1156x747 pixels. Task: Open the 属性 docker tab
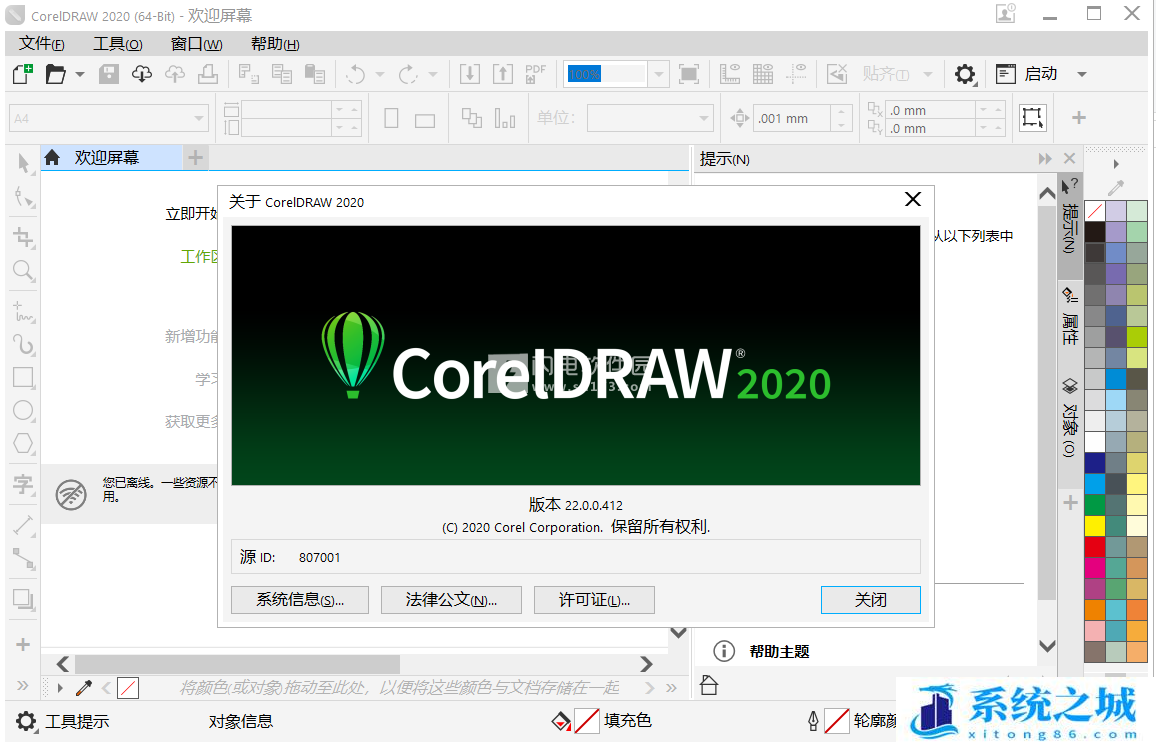click(x=1070, y=317)
